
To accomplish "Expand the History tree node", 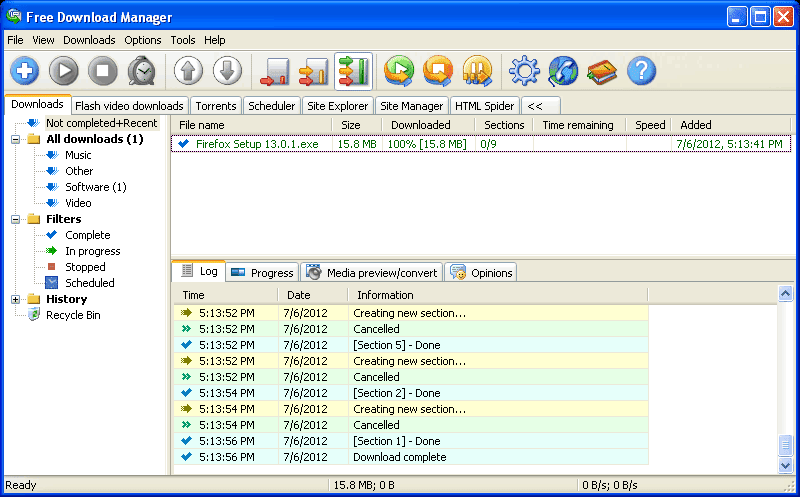I will [x=16, y=300].
